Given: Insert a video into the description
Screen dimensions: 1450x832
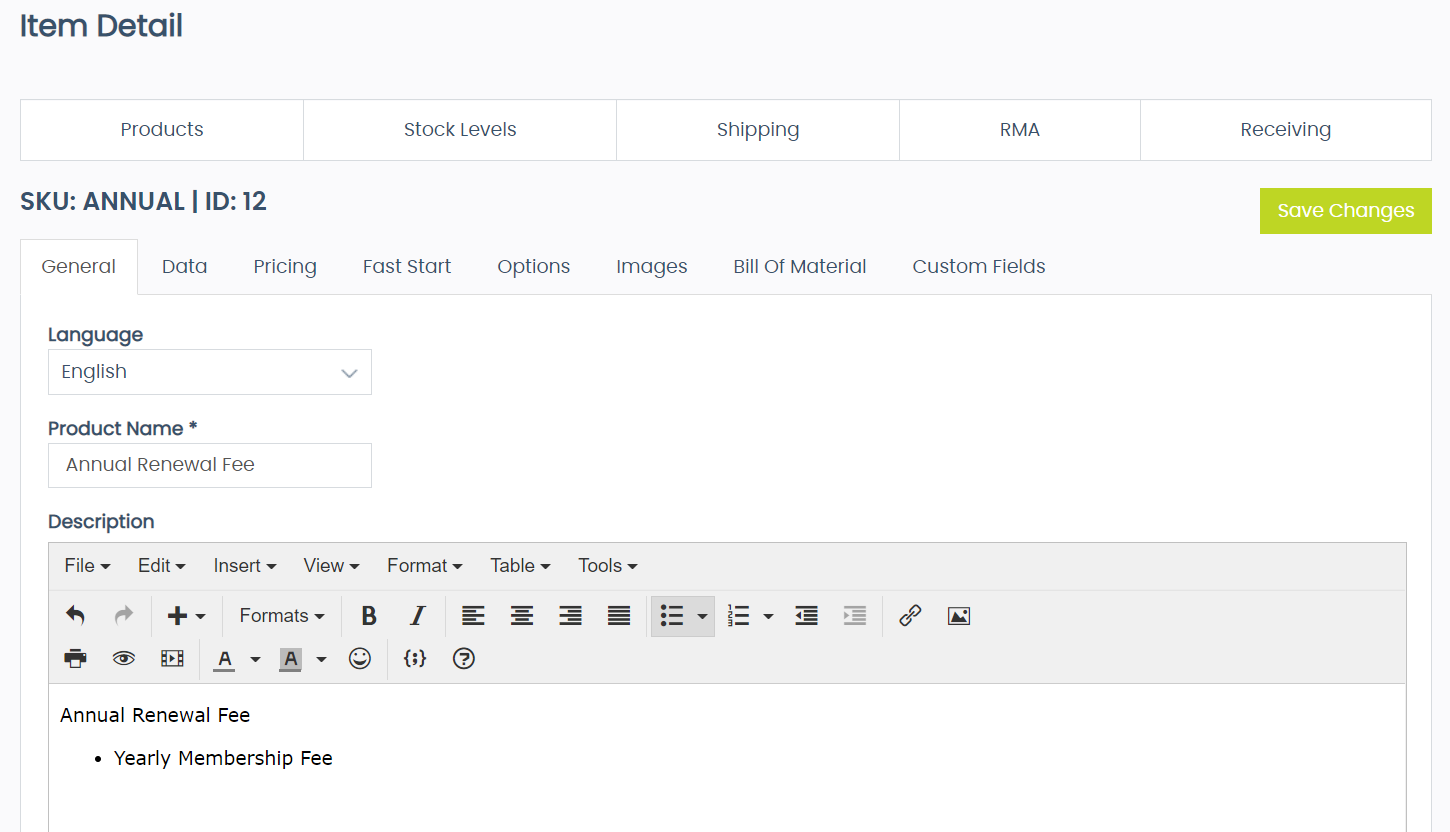Looking at the screenshot, I should coord(172,658).
